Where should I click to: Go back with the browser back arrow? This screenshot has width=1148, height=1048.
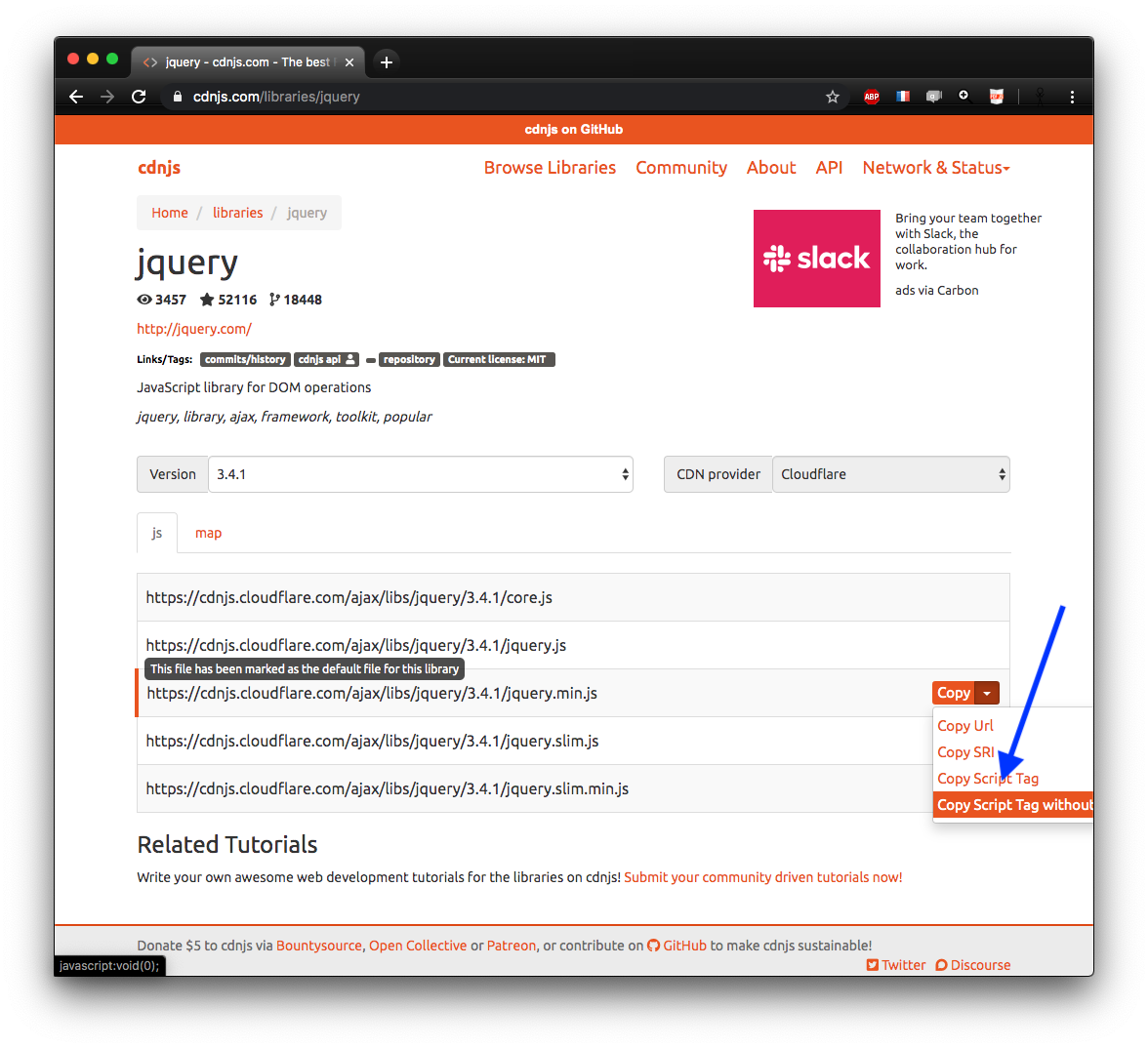tap(76, 97)
